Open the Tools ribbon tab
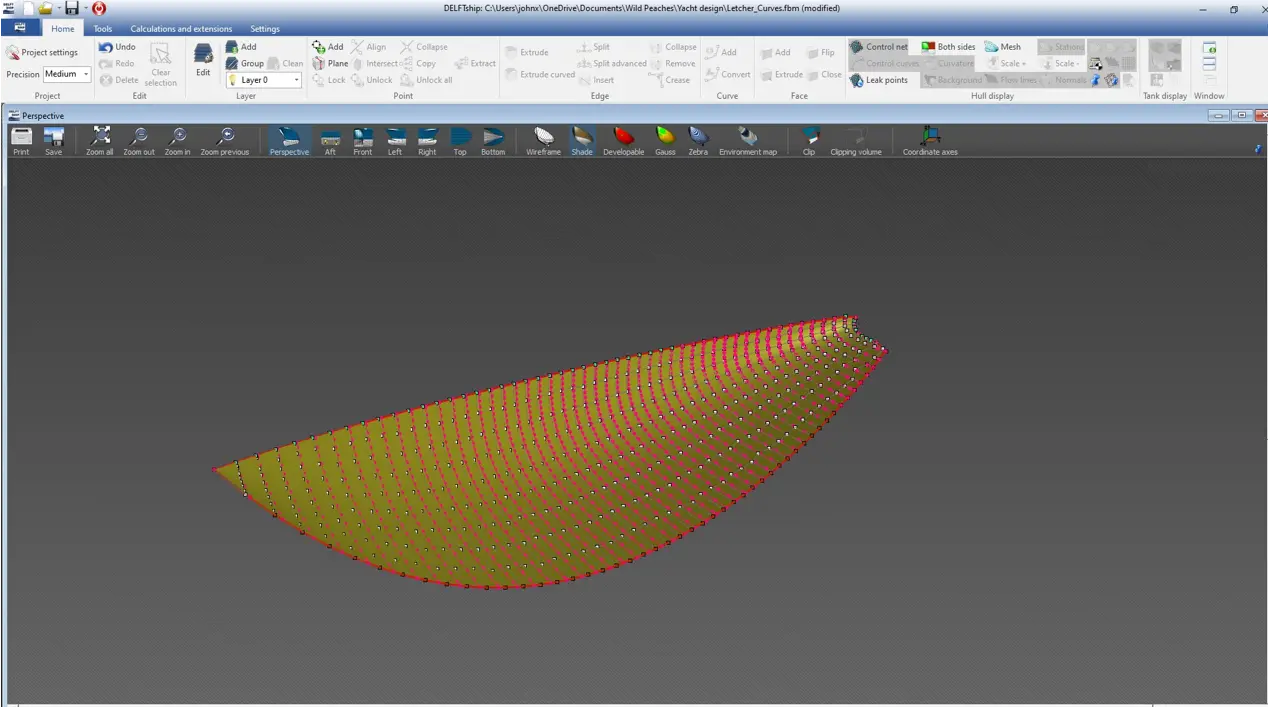The width and height of the screenshot is (1268, 707). coord(103,29)
